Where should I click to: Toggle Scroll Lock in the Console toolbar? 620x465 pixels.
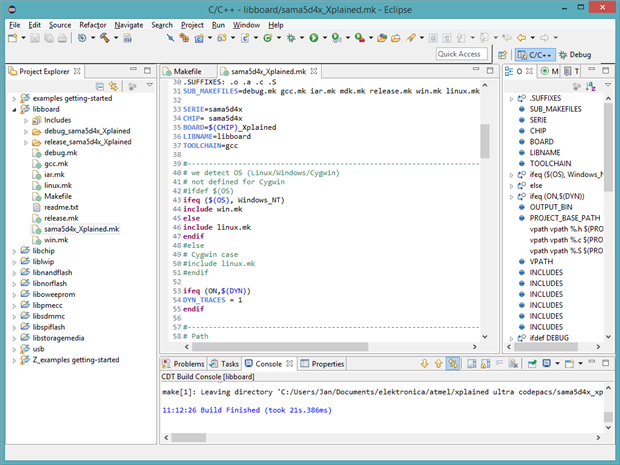click(x=486, y=364)
